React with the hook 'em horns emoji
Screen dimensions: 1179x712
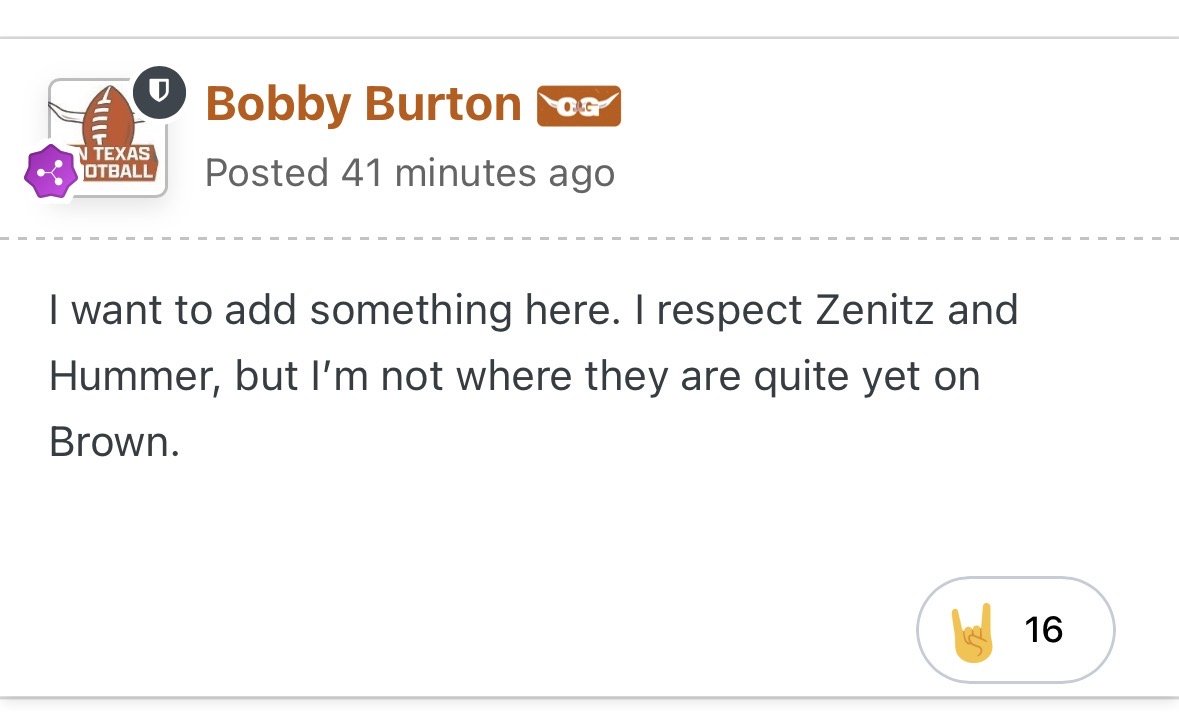[x=972, y=630]
